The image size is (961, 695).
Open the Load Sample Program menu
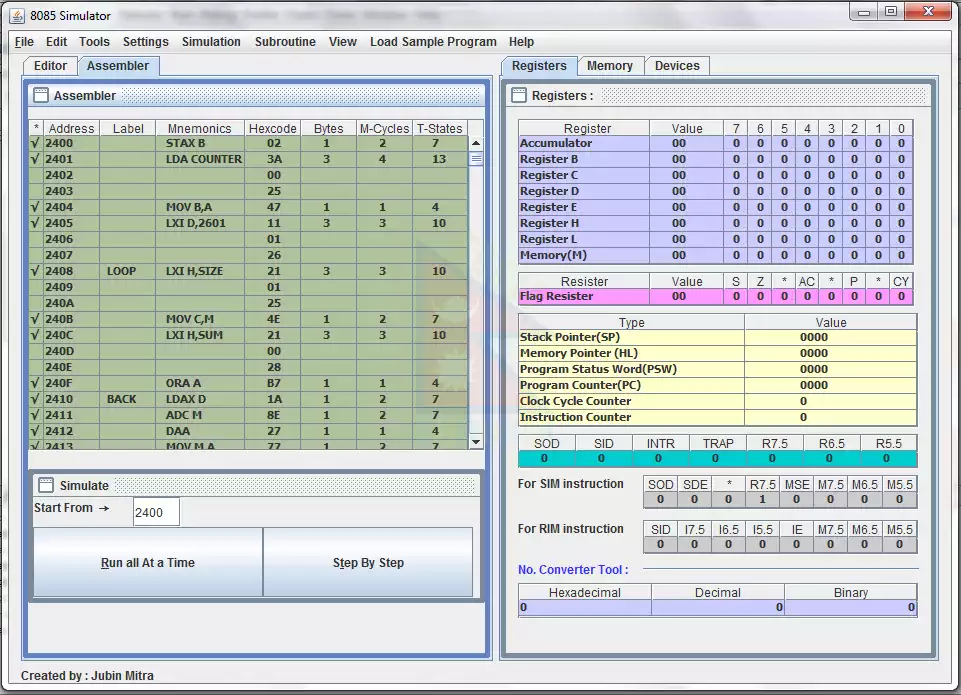point(432,42)
